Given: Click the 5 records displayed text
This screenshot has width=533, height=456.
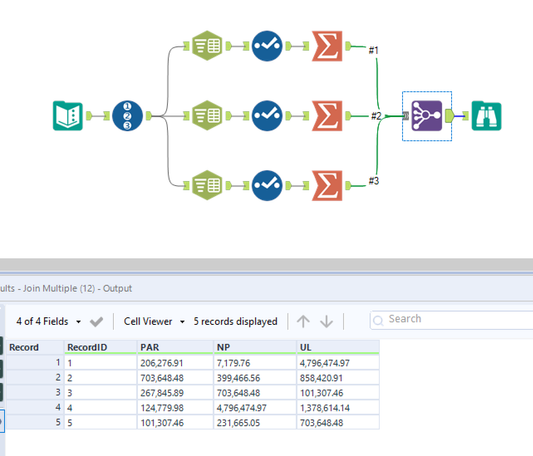Looking at the screenshot, I should [x=235, y=321].
